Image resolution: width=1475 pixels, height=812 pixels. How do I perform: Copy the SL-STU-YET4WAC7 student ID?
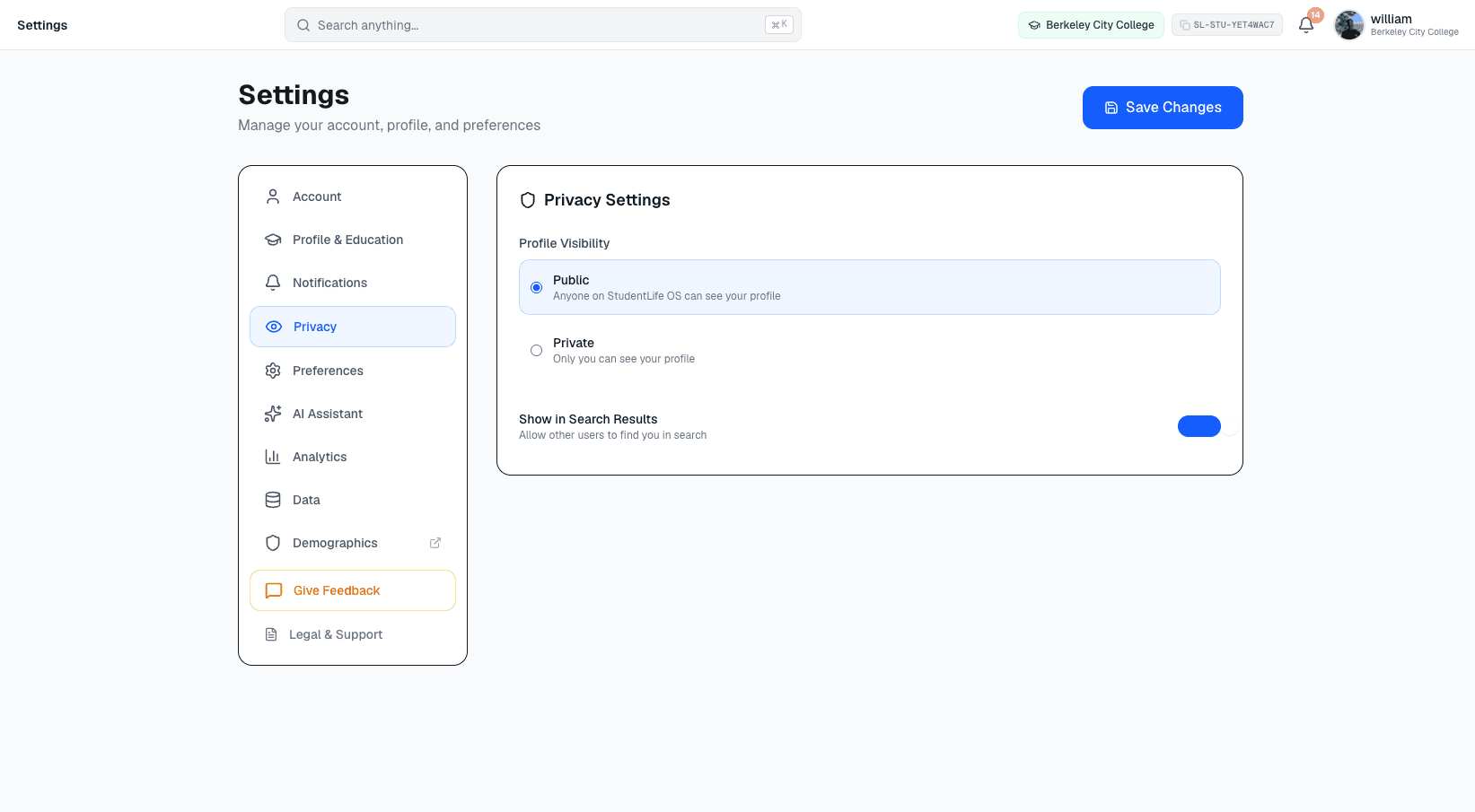coord(1227,25)
